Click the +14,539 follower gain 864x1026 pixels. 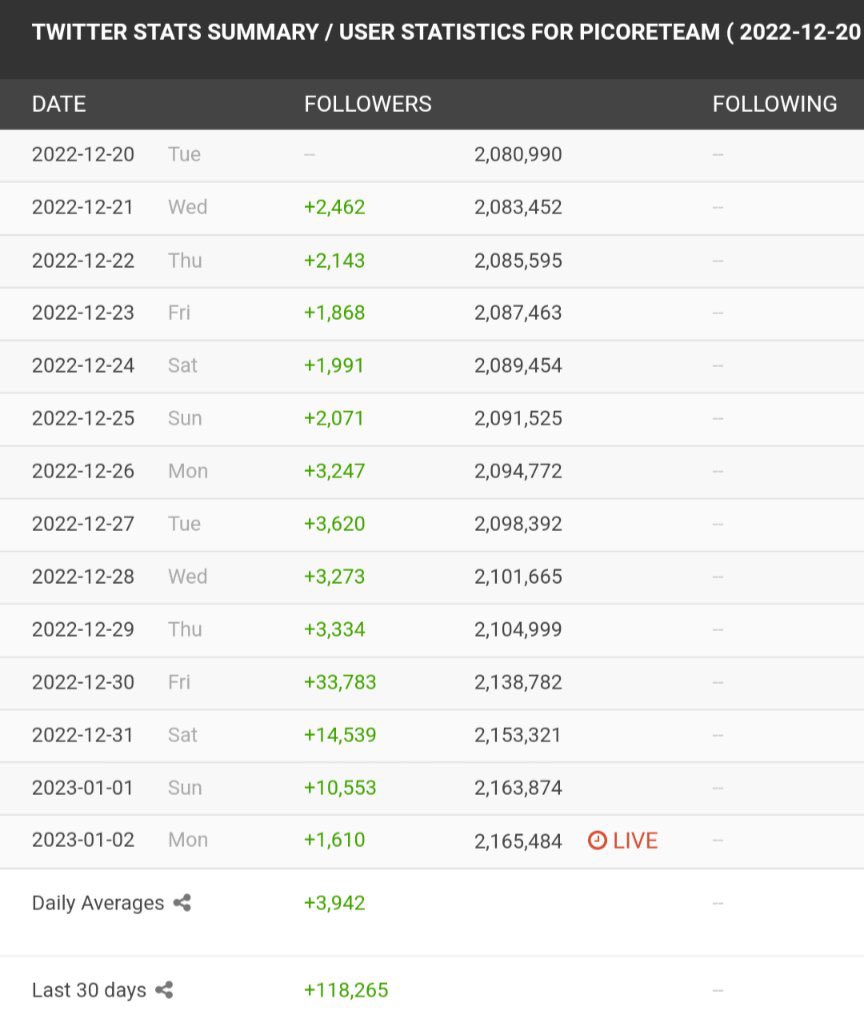[340, 735]
